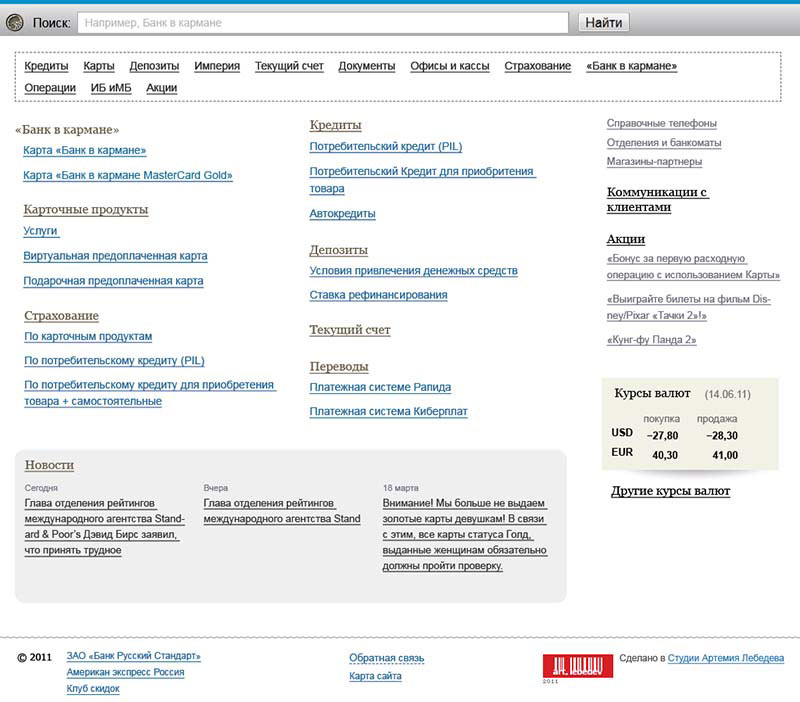
Task: Open Платежная система Киберплат link
Action: coord(388,412)
